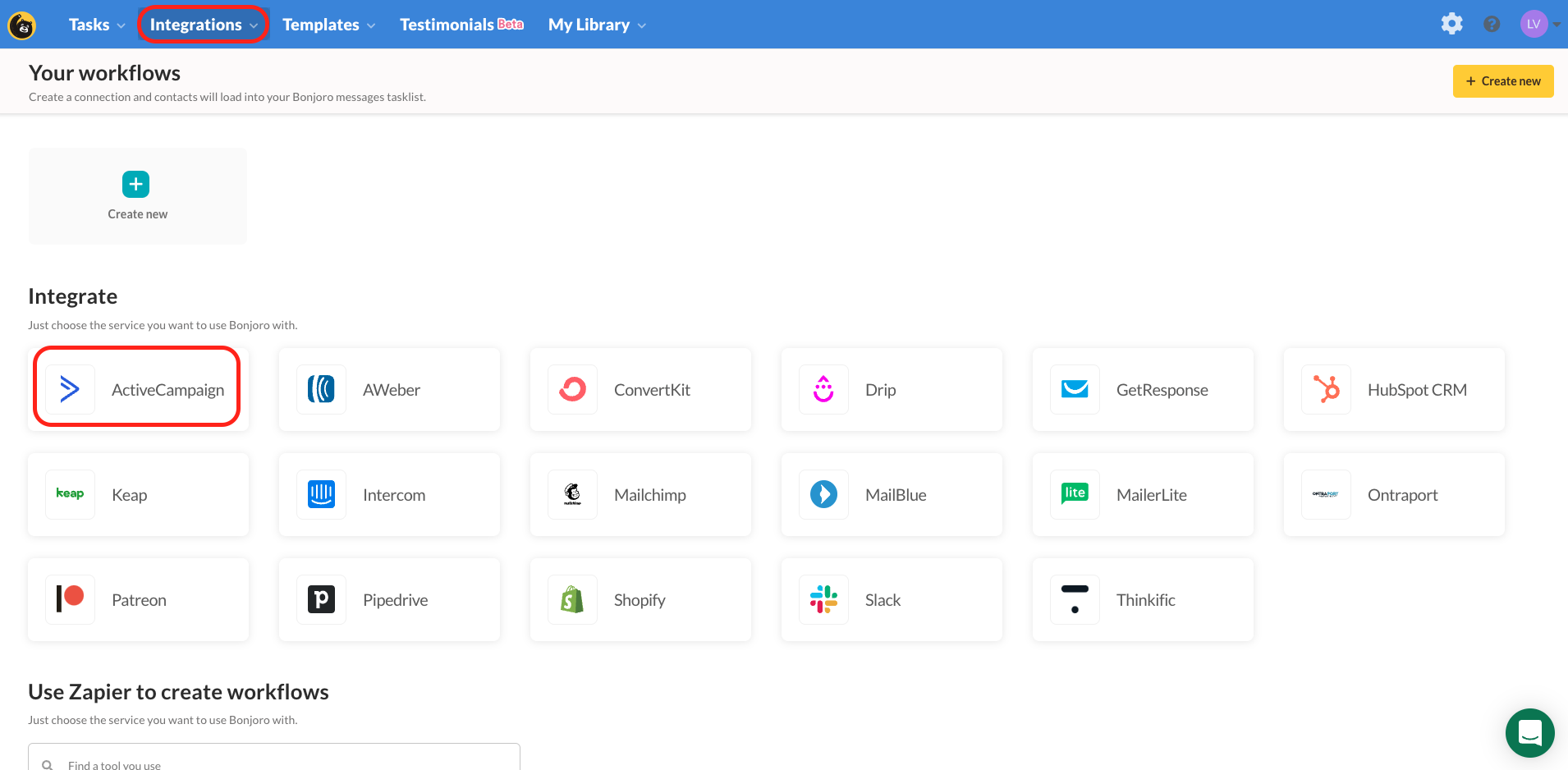Click the ActiveCampaign arrow logo
1568x770 pixels.
pos(70,389)
